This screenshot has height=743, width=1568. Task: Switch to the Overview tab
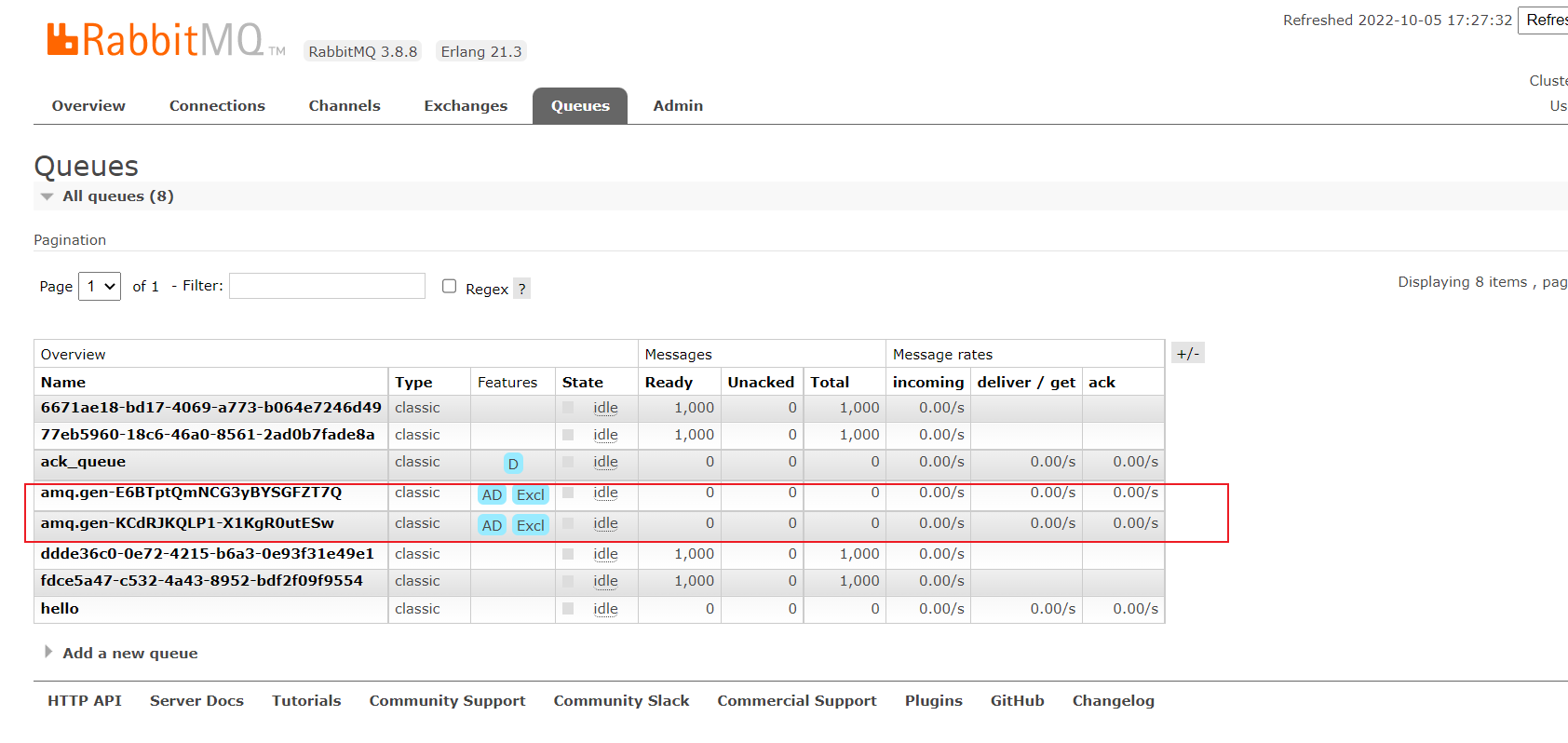(88, 106)
